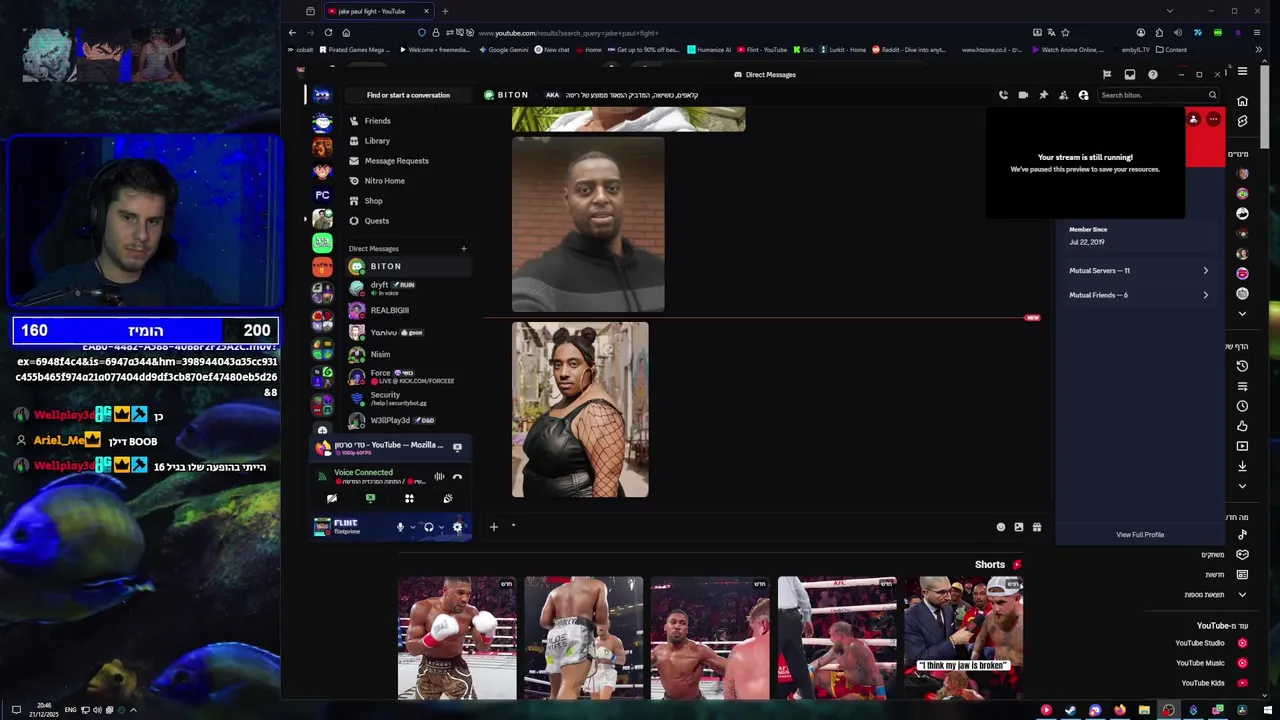The image size is (1280, 720).
Task: Click Find or start a conversation
Action: 408,95
